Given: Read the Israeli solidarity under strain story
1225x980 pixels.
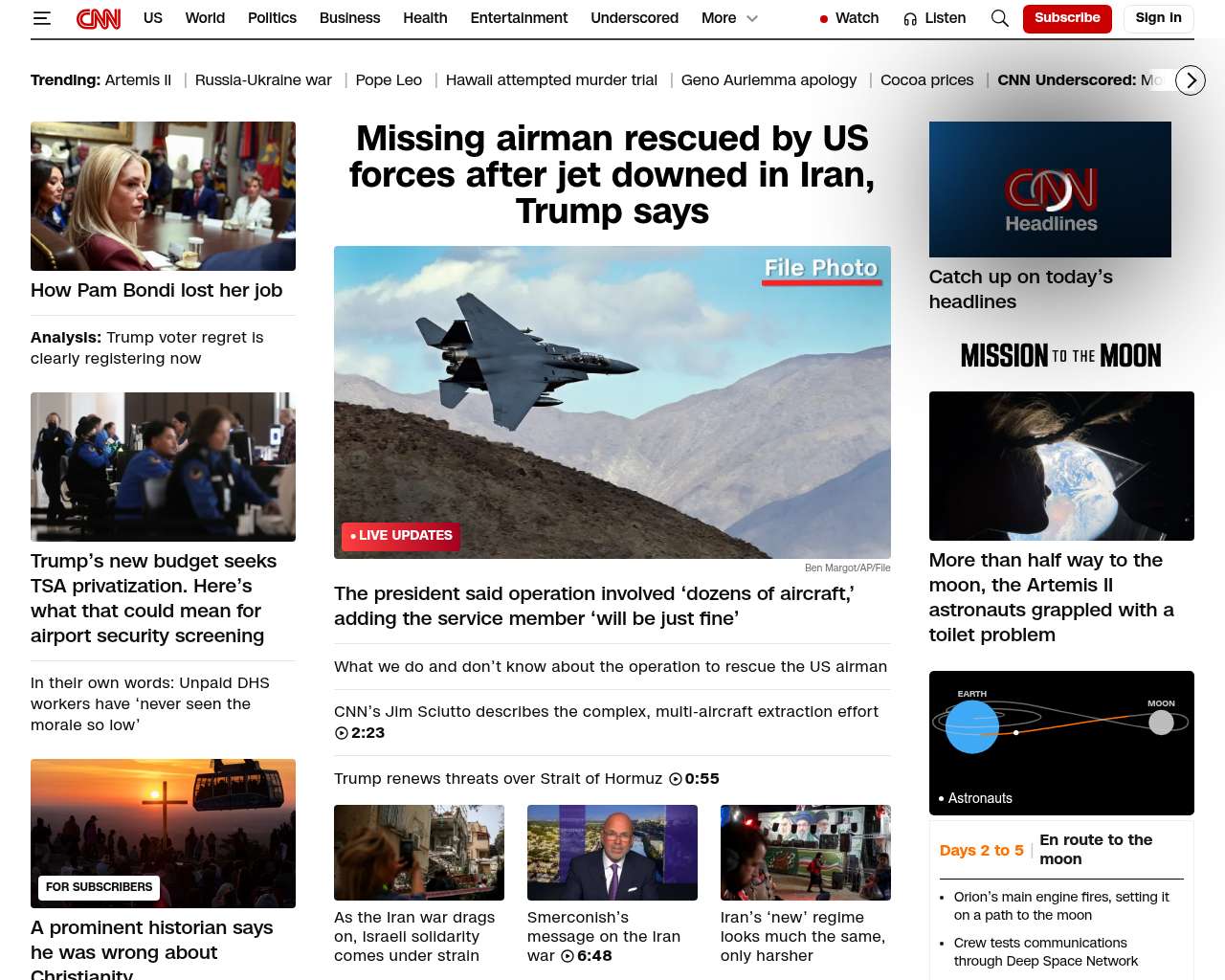Looking at the screenshot, I should (x=414, y=937).
